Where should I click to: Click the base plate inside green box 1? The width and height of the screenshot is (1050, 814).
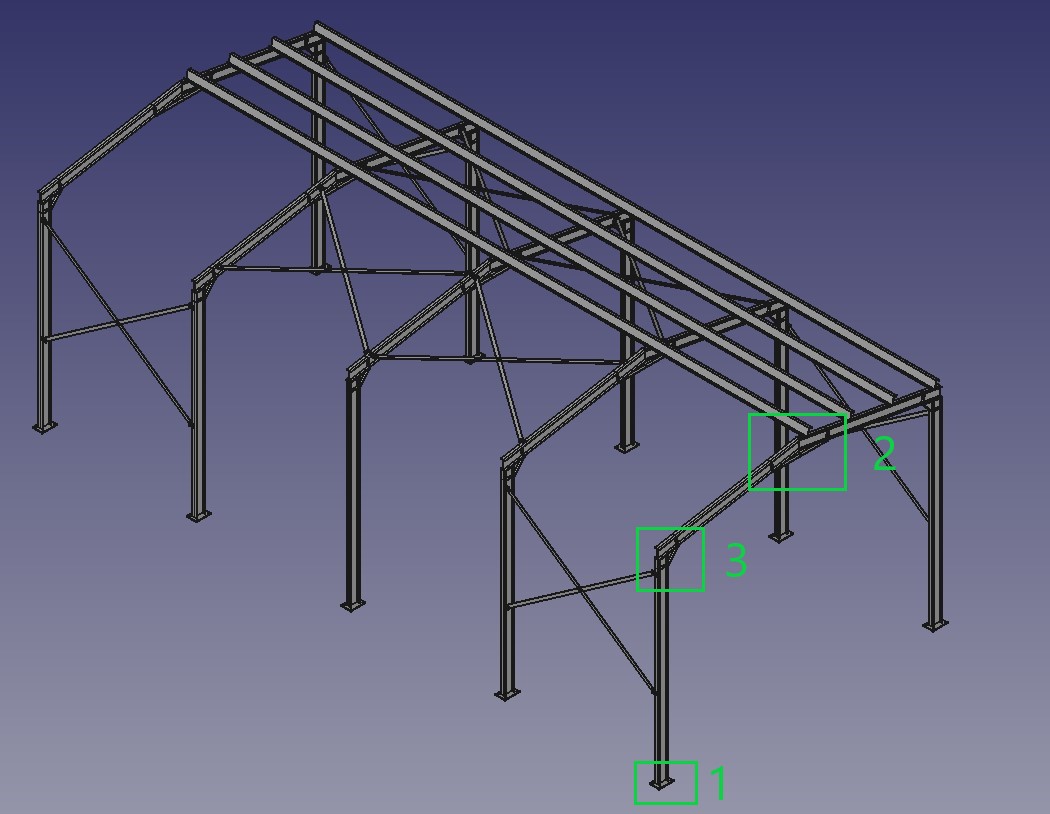pos(661,783)
